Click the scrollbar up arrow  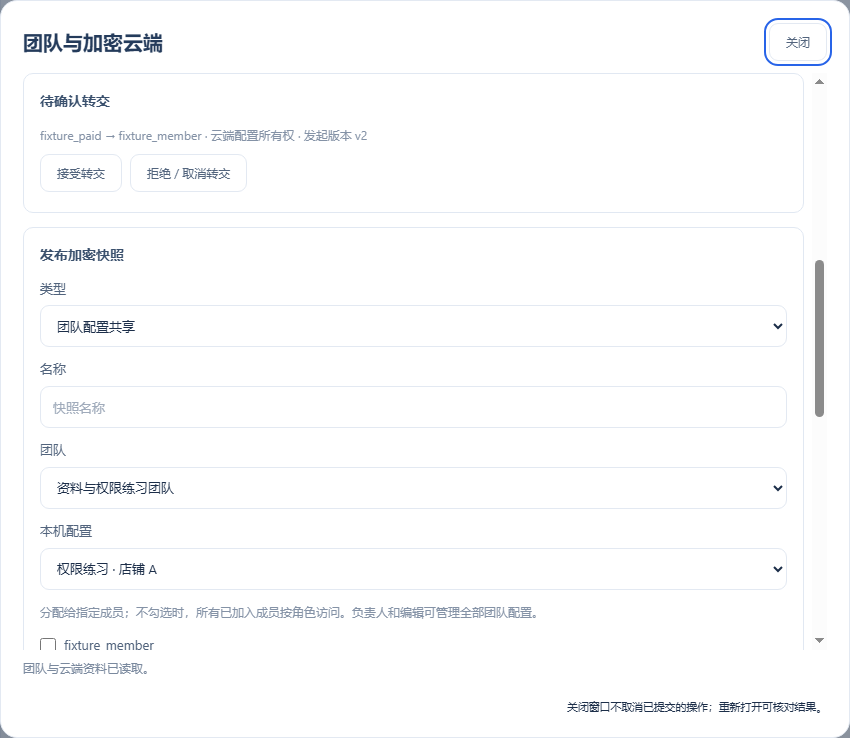coord(820,82)
